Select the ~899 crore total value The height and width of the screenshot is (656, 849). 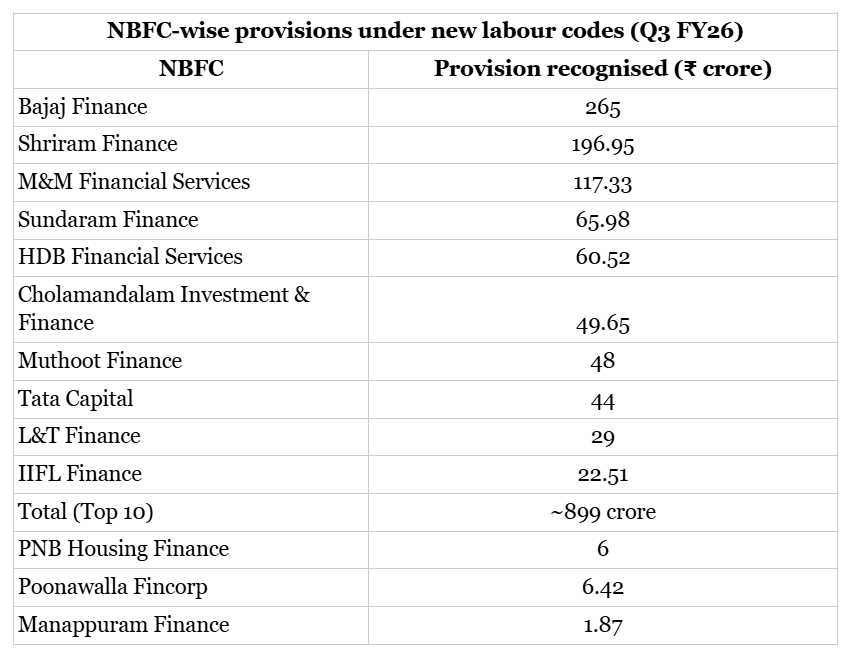602,512
